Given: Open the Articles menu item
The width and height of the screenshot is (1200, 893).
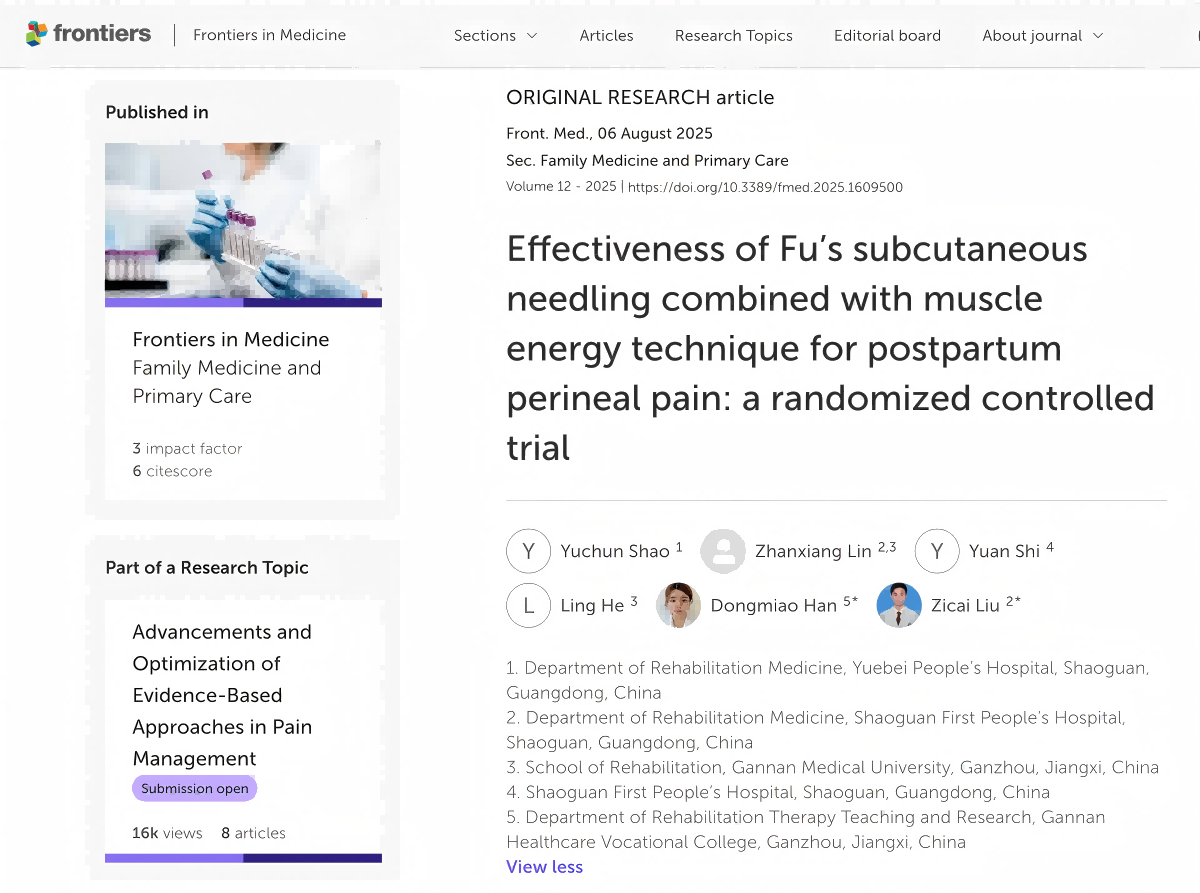Looking at the screenshot, I should 606,36.
